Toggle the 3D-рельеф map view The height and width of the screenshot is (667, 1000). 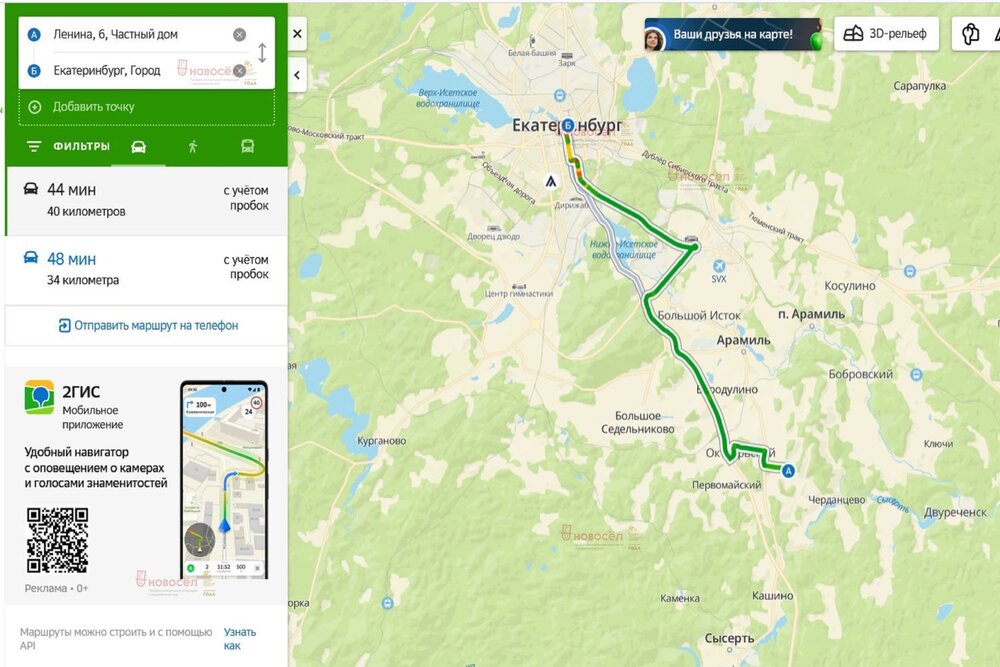(886, 34)
